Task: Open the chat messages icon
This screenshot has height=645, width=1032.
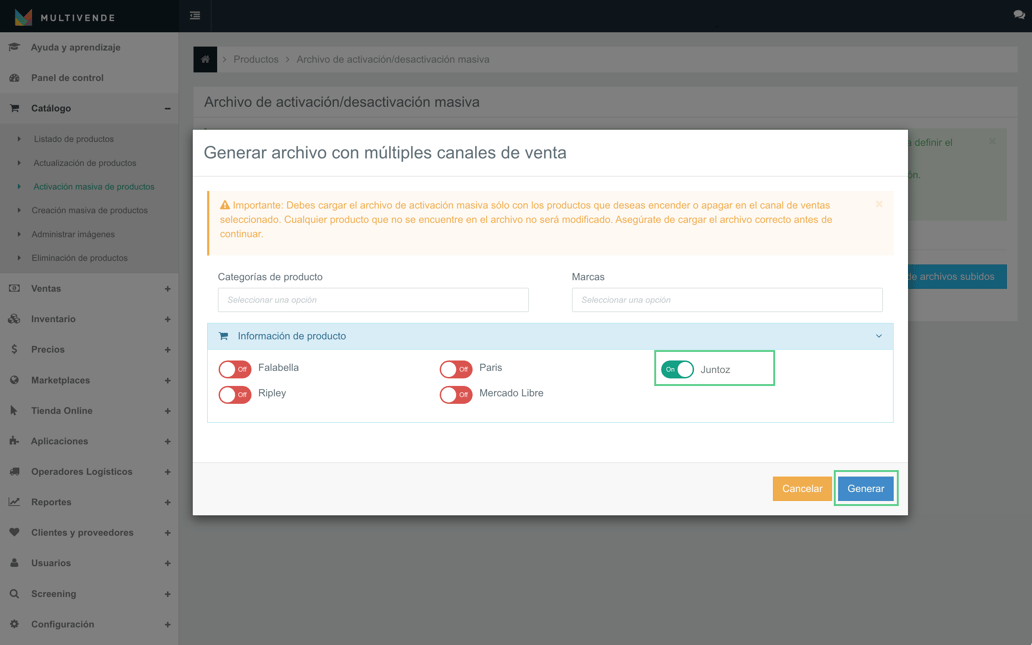Action: pyautogui.click(x=1019, y=14)
